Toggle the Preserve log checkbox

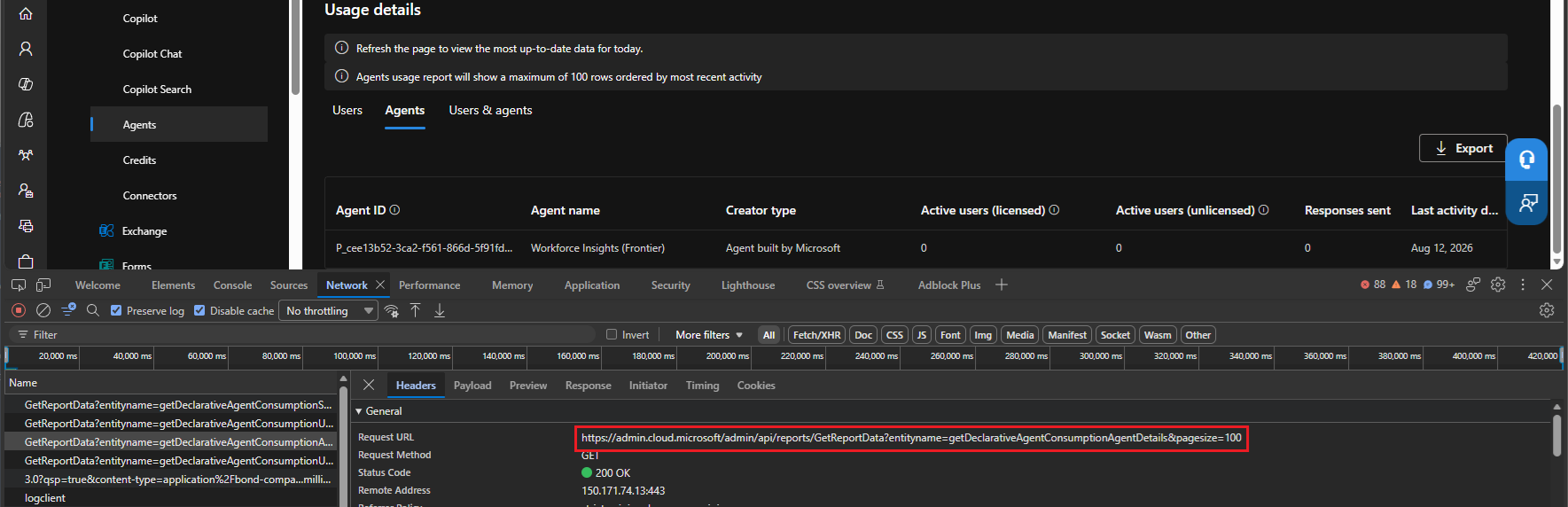(x=116, y=310)
